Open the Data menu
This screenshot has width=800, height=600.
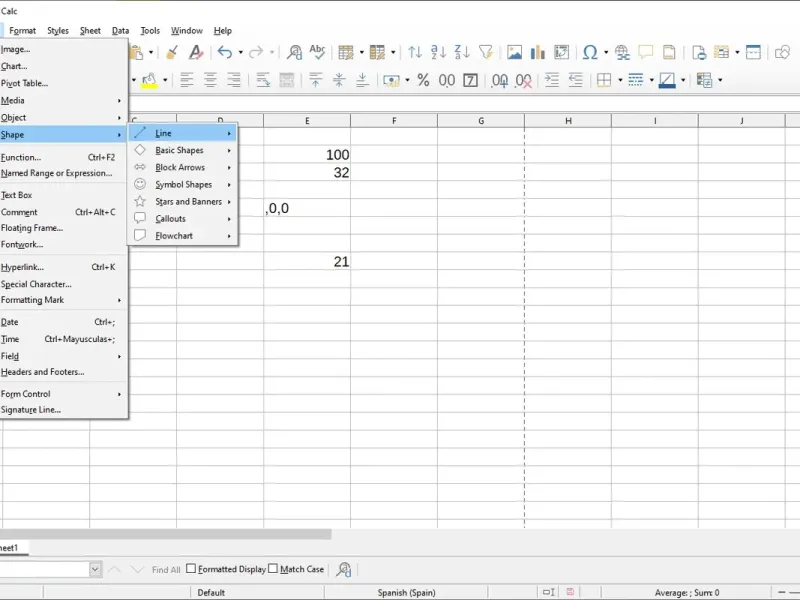120,31
